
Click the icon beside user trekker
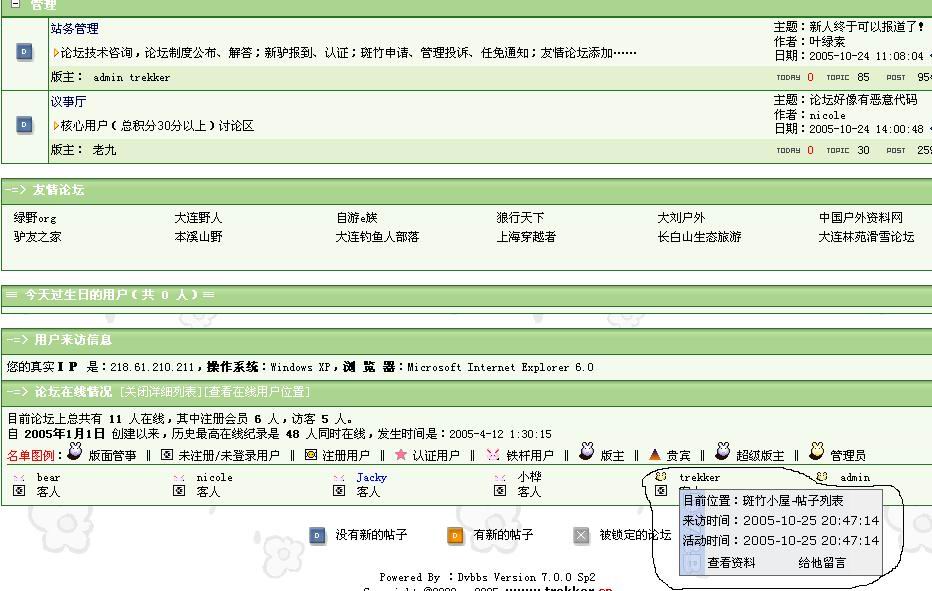[661, 477]
